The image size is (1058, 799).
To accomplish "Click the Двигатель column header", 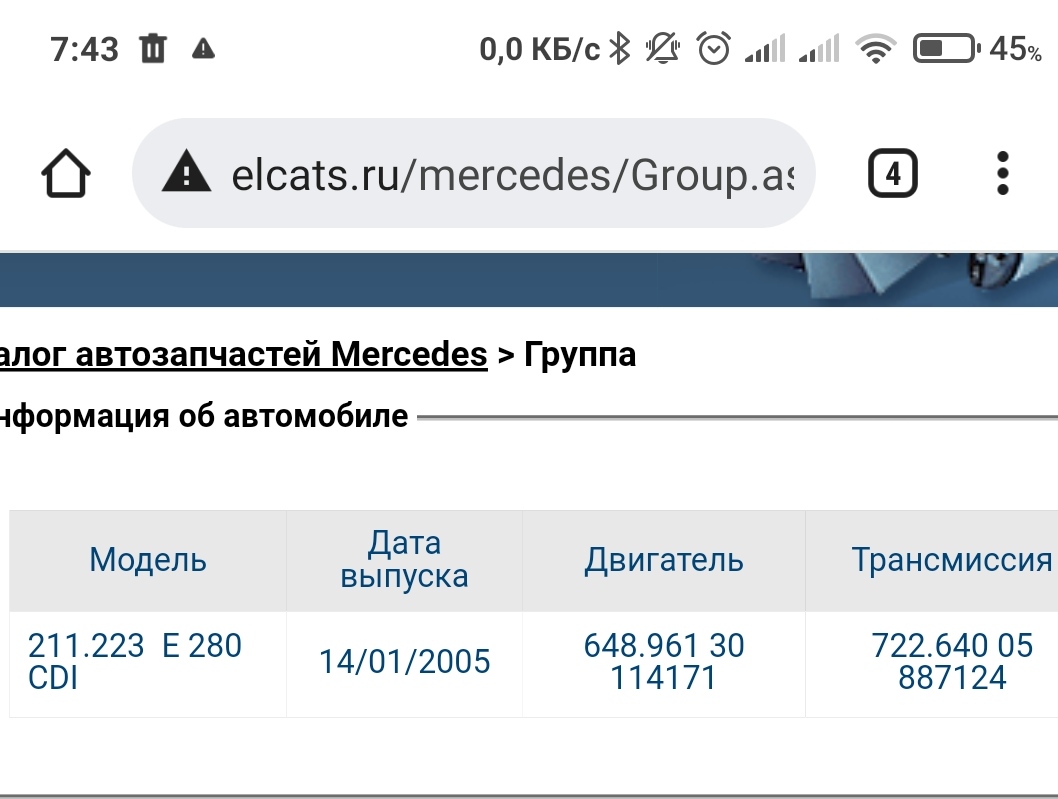I will (663, 560).
